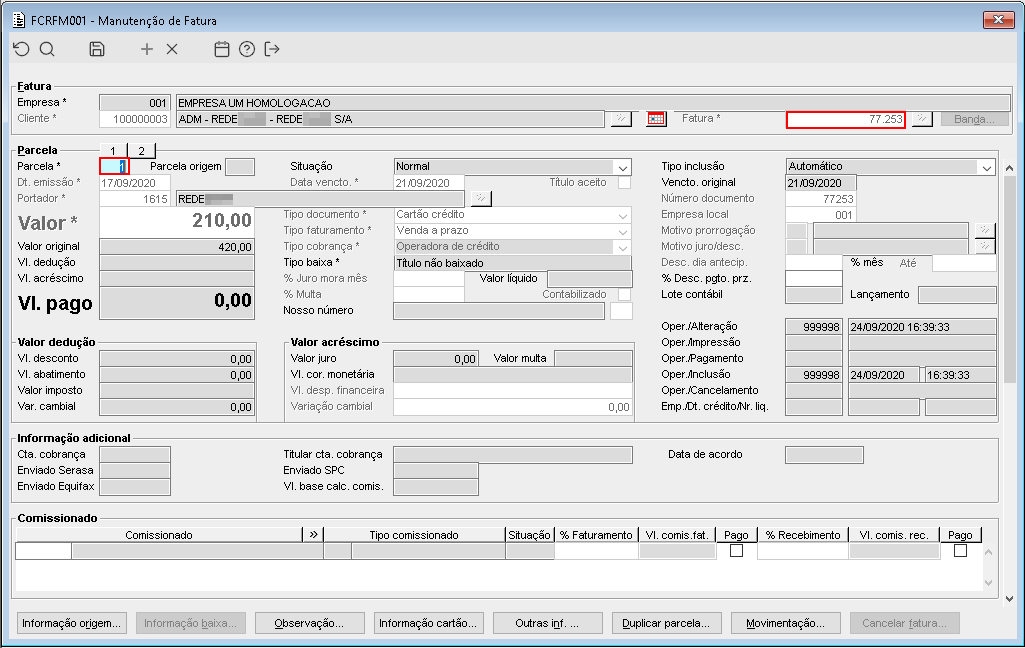Click the document icon in the title bar
The width and height of the screenshot is (1025, 648).
tap(19, 20)
